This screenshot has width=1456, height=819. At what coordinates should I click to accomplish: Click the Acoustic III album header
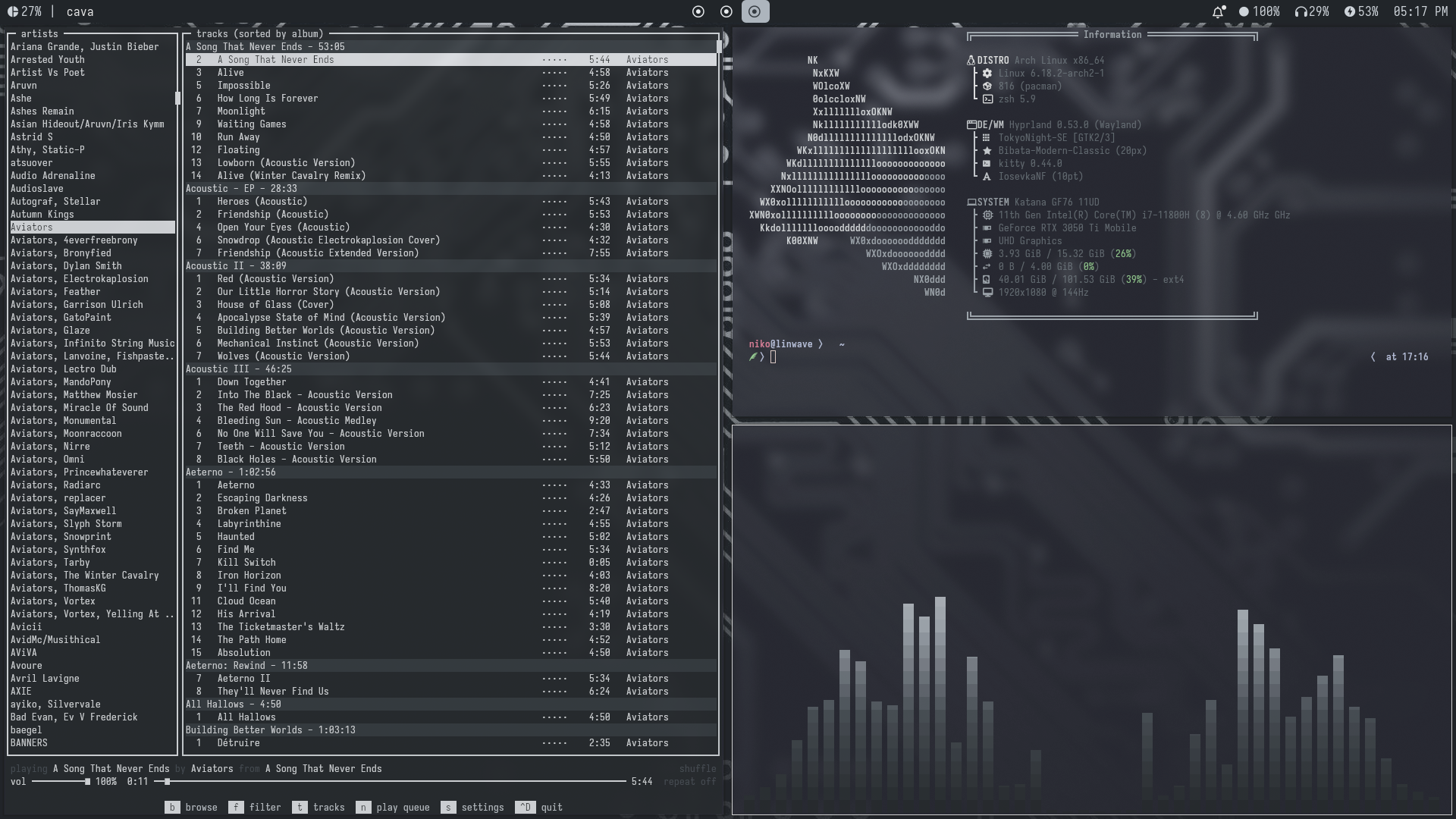click(238, 369)
